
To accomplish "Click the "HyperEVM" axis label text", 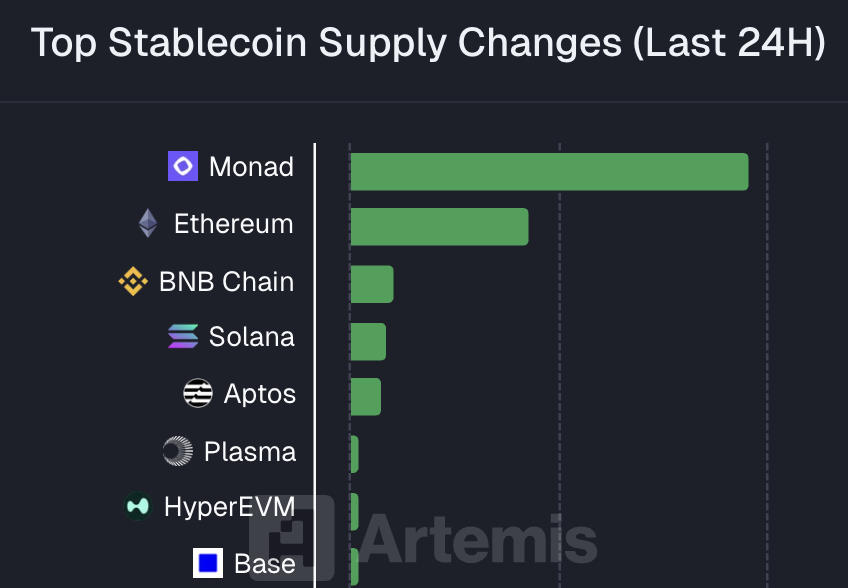I will pyautogui.click(x=230, y=507).
